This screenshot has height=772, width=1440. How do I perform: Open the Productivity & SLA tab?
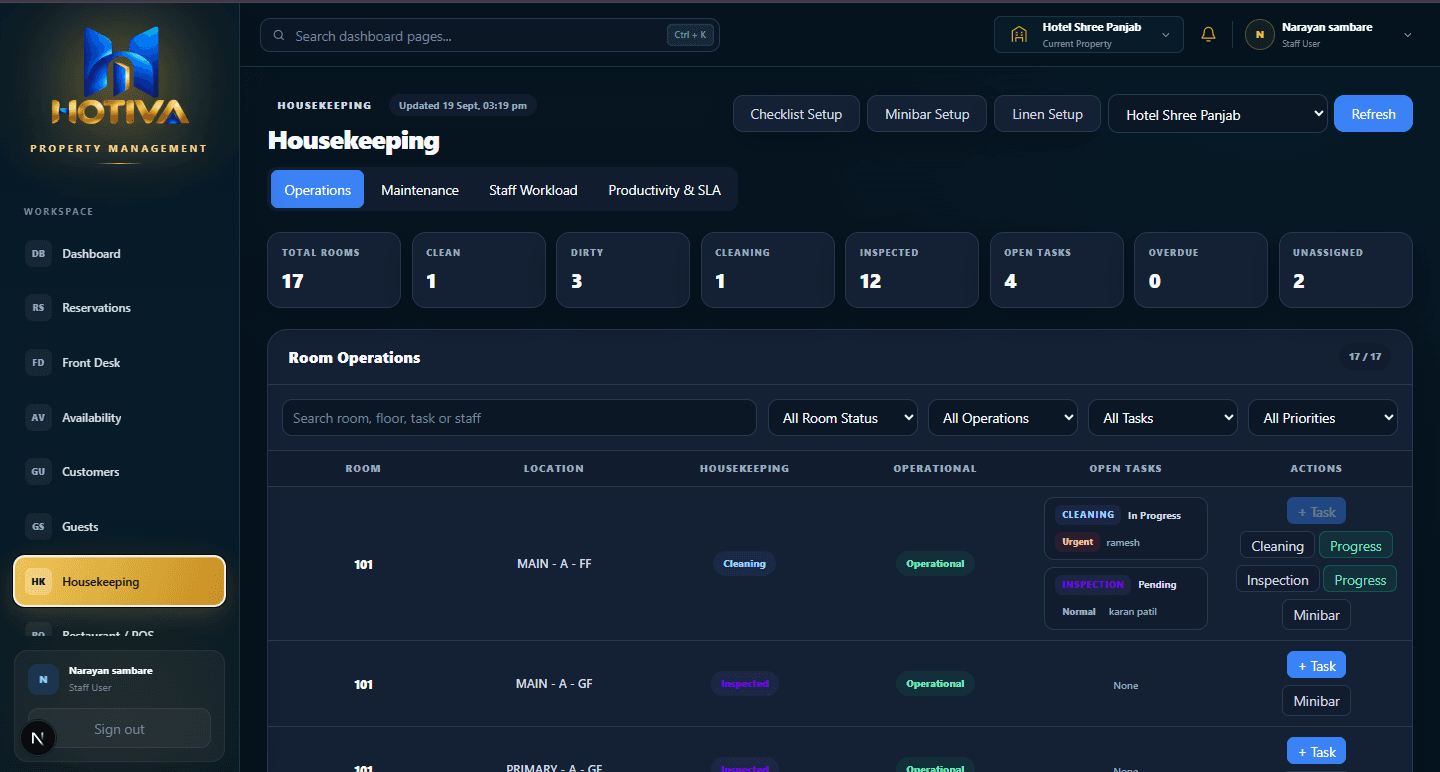pyautogui.click(x=664, y=190)
